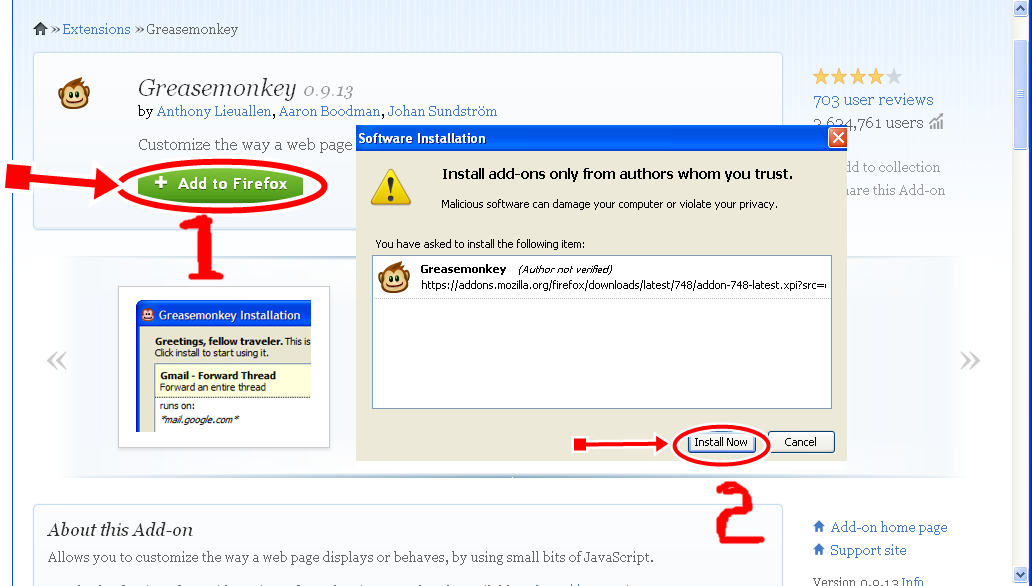Open the Support site link
Screen dimensions: 1032x586
[868, 550]
